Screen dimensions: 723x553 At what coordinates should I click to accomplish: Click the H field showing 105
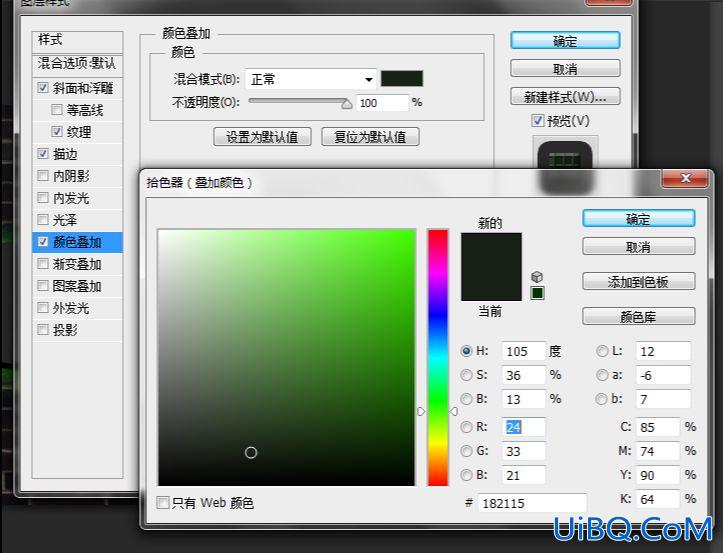click(x=523, y=351)
